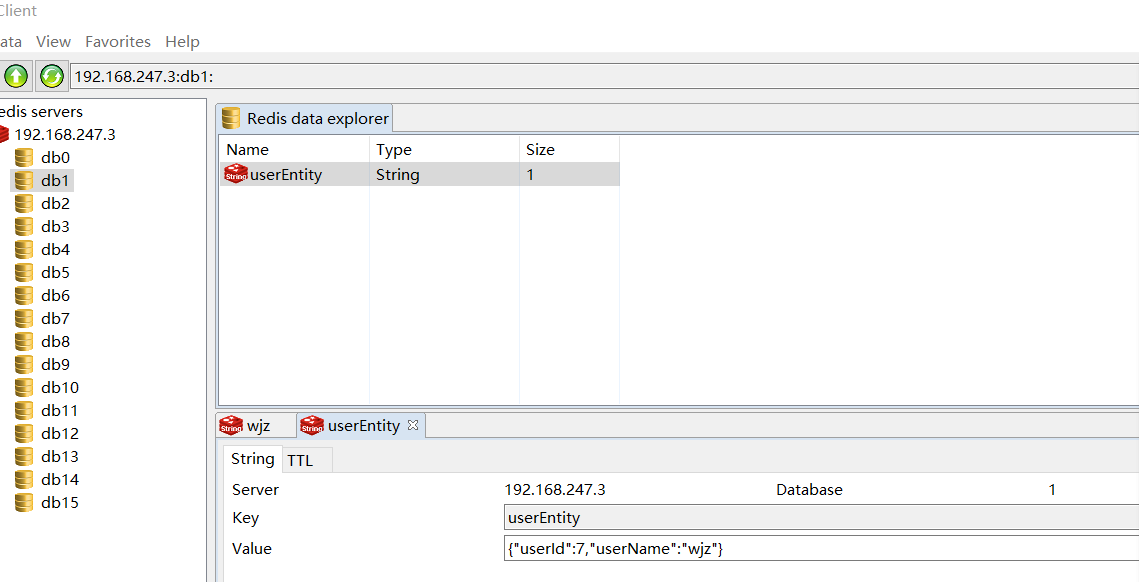This screenshot has width=1139, height=582.
Task: Click the Name column header
Action: coord(295,150)
